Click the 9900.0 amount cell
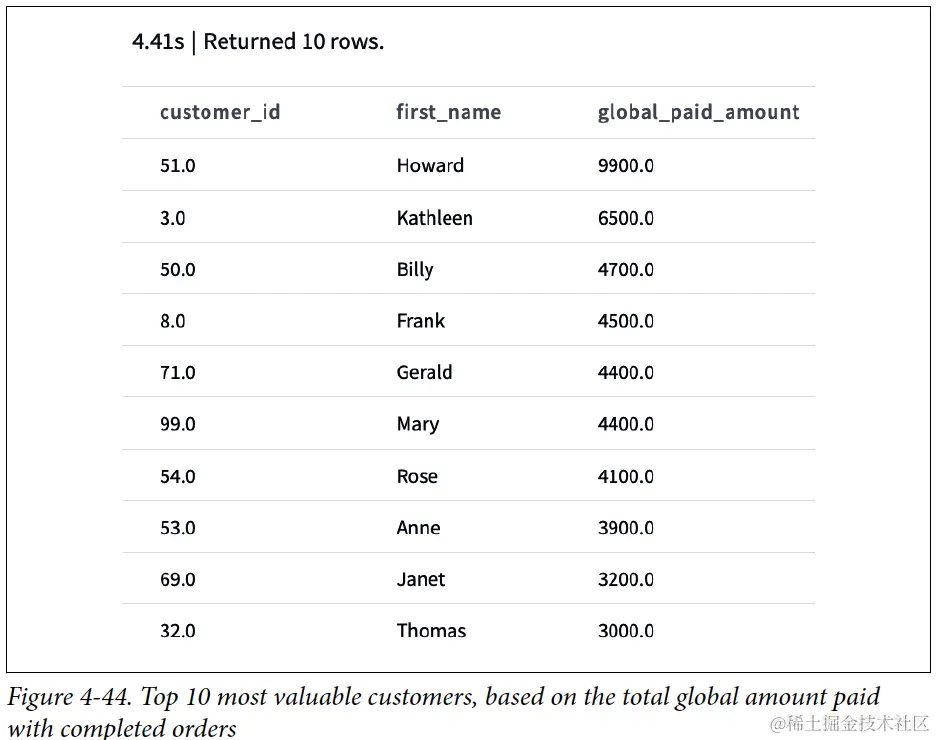 coord(626,165)
